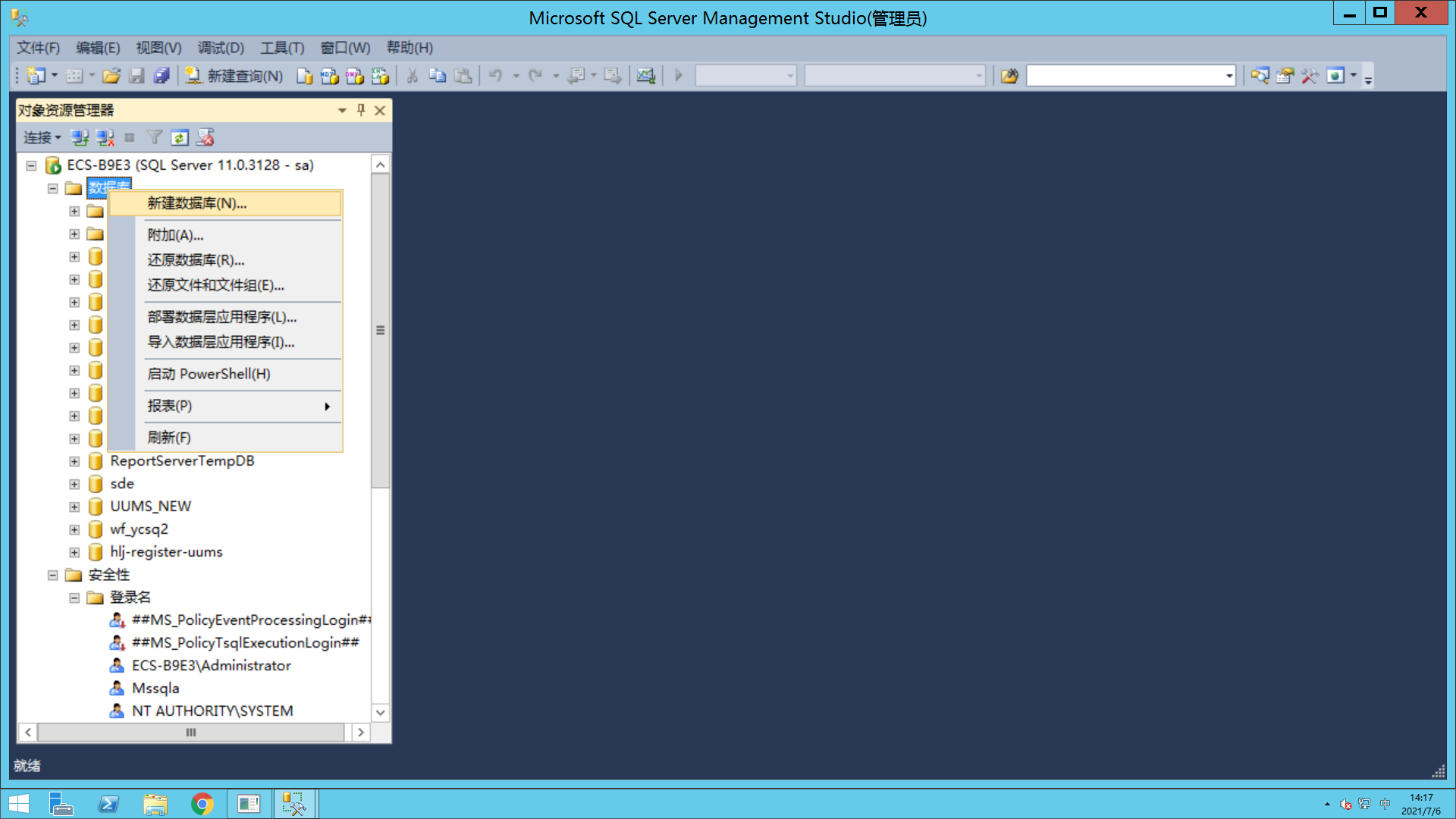Refresh Object Explorer with the refresh icon

point(180,137)
